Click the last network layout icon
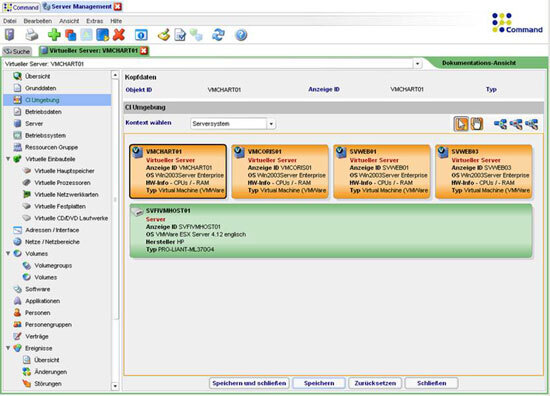The image size is (550, 396). coord(531,124)
